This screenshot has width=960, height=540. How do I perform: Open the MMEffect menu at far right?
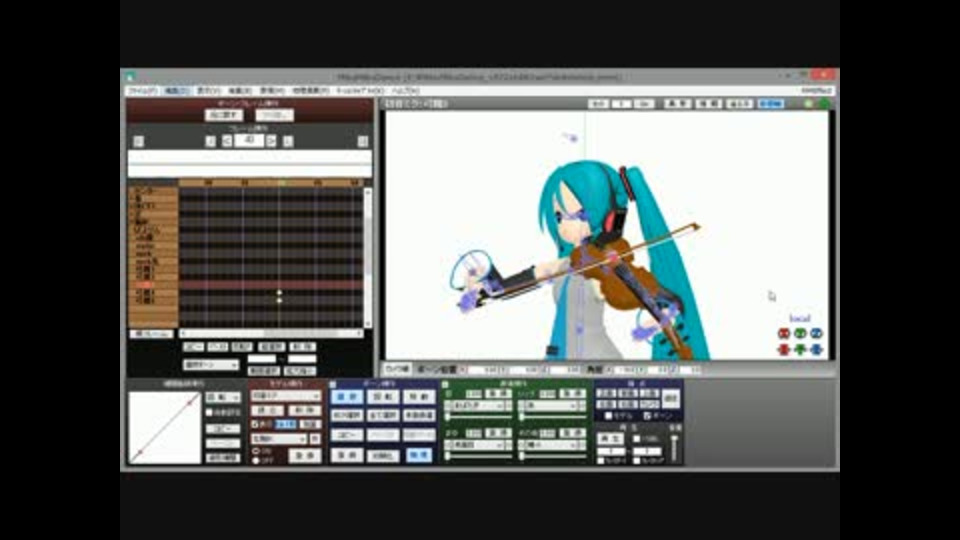[x=817, y=91]
